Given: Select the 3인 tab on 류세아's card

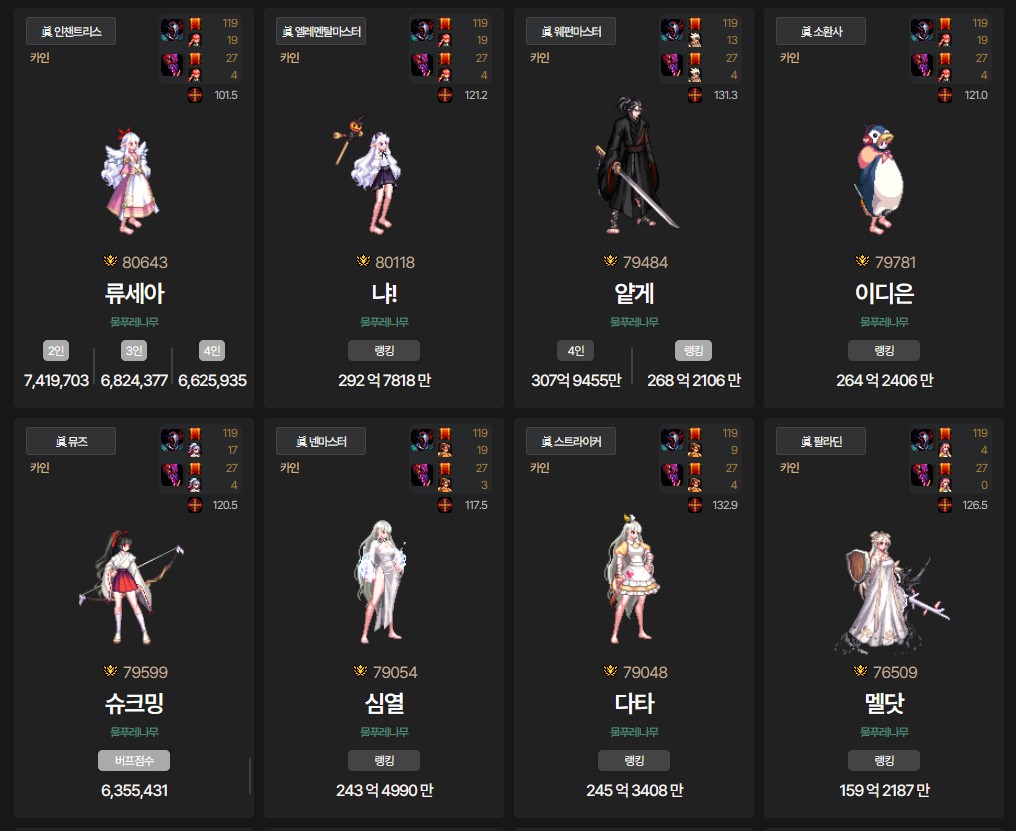Looking at the screenshot, I should [134, 351].
